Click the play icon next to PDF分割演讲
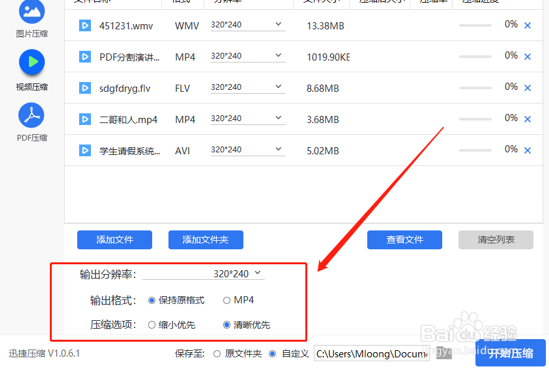This screenshot has width=549, height=370. [85, 57]
